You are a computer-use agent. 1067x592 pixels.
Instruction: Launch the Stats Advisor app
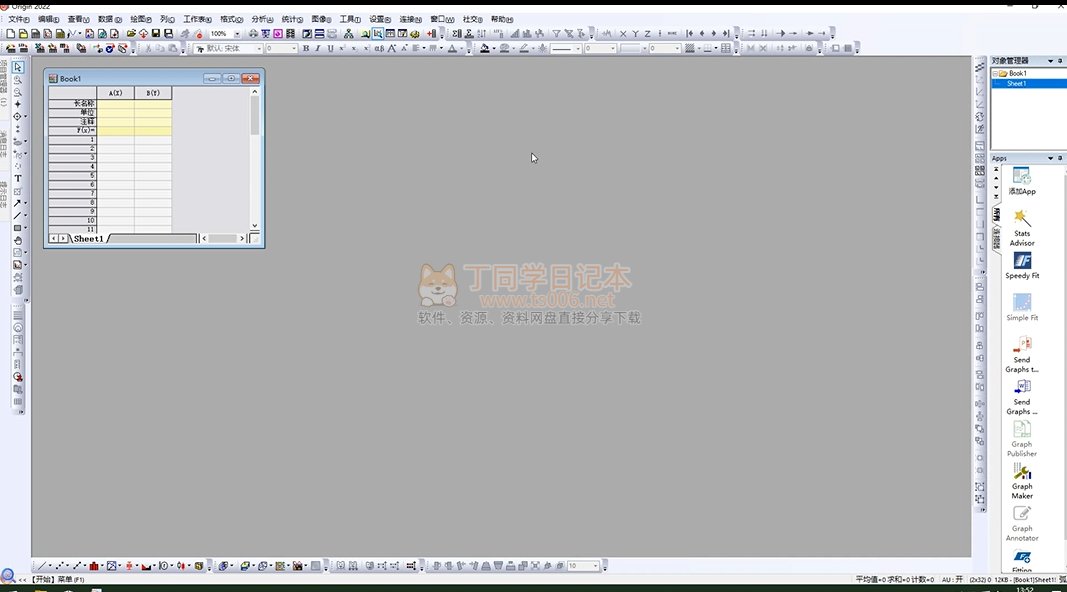click(x=1021, y=227)
